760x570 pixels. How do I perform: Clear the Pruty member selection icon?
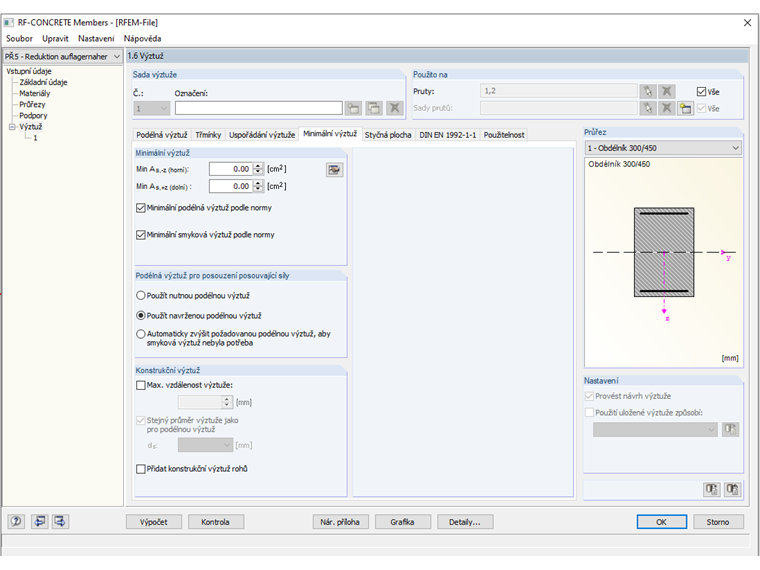tap(667, 91)
